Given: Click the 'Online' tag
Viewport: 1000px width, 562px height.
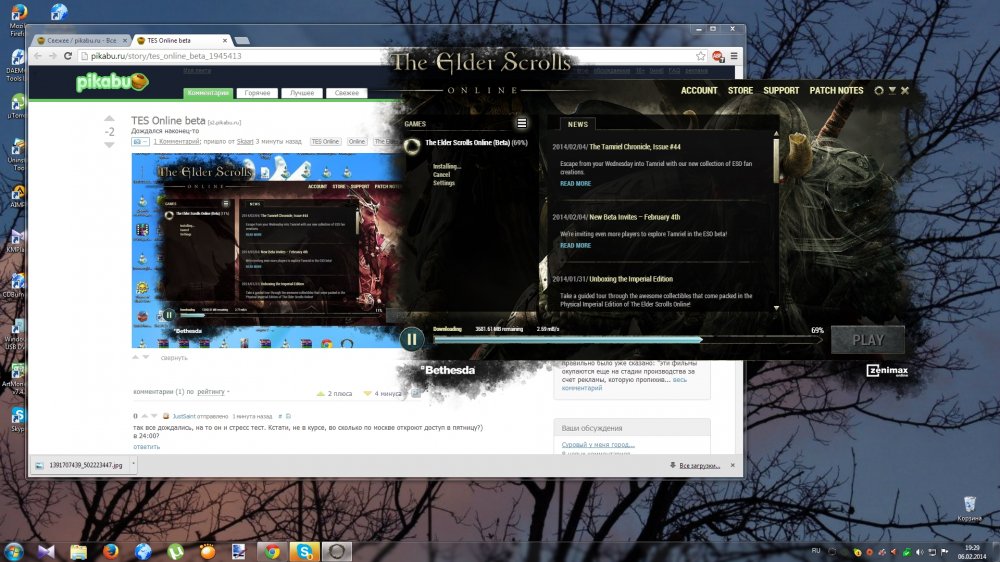Looking at the screenshot, I should [357, 142].
